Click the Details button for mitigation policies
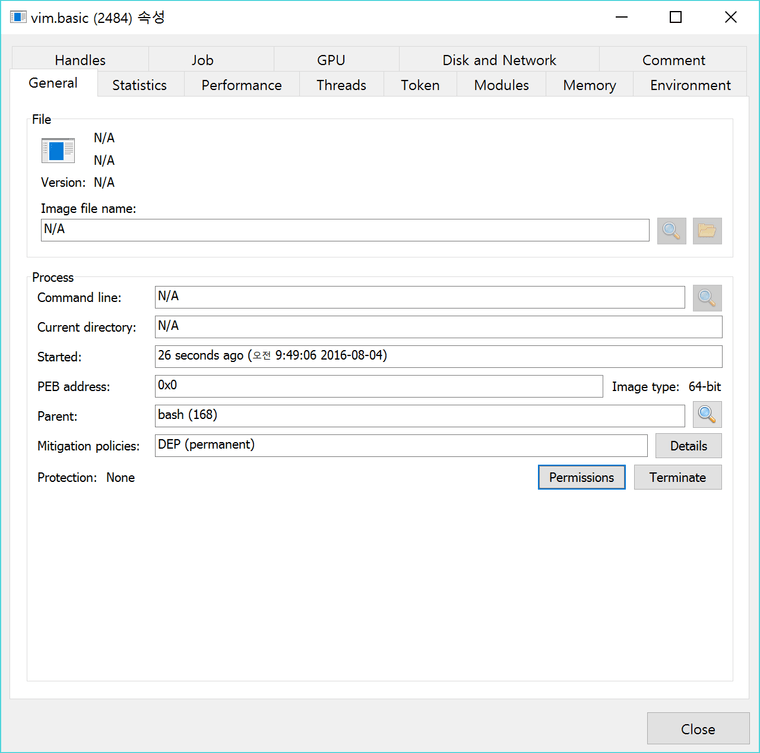The width and height of the screenshot is (760, 753). click(688, 446)
